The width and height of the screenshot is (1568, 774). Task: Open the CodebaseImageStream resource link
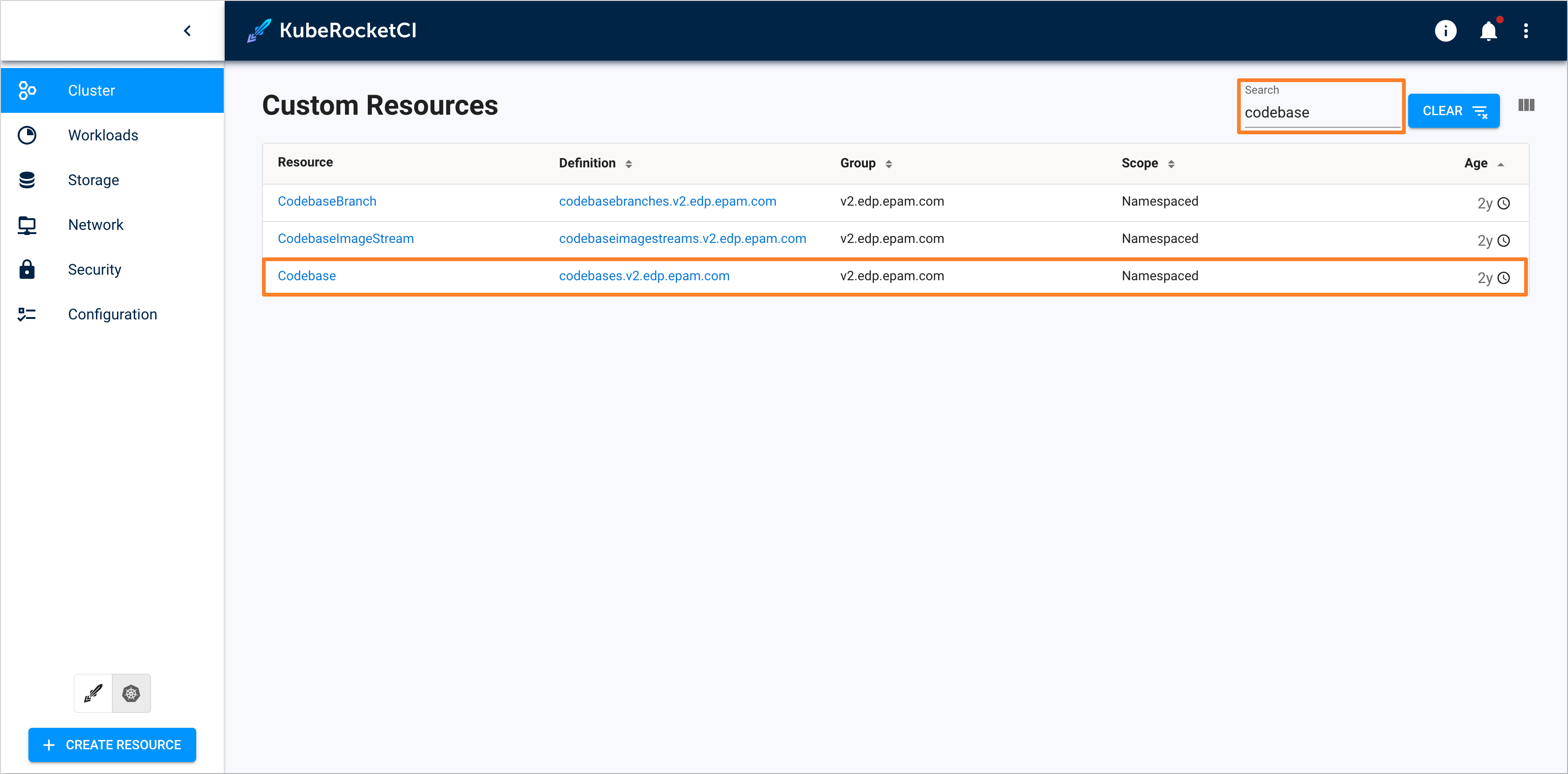coord(346,239)
